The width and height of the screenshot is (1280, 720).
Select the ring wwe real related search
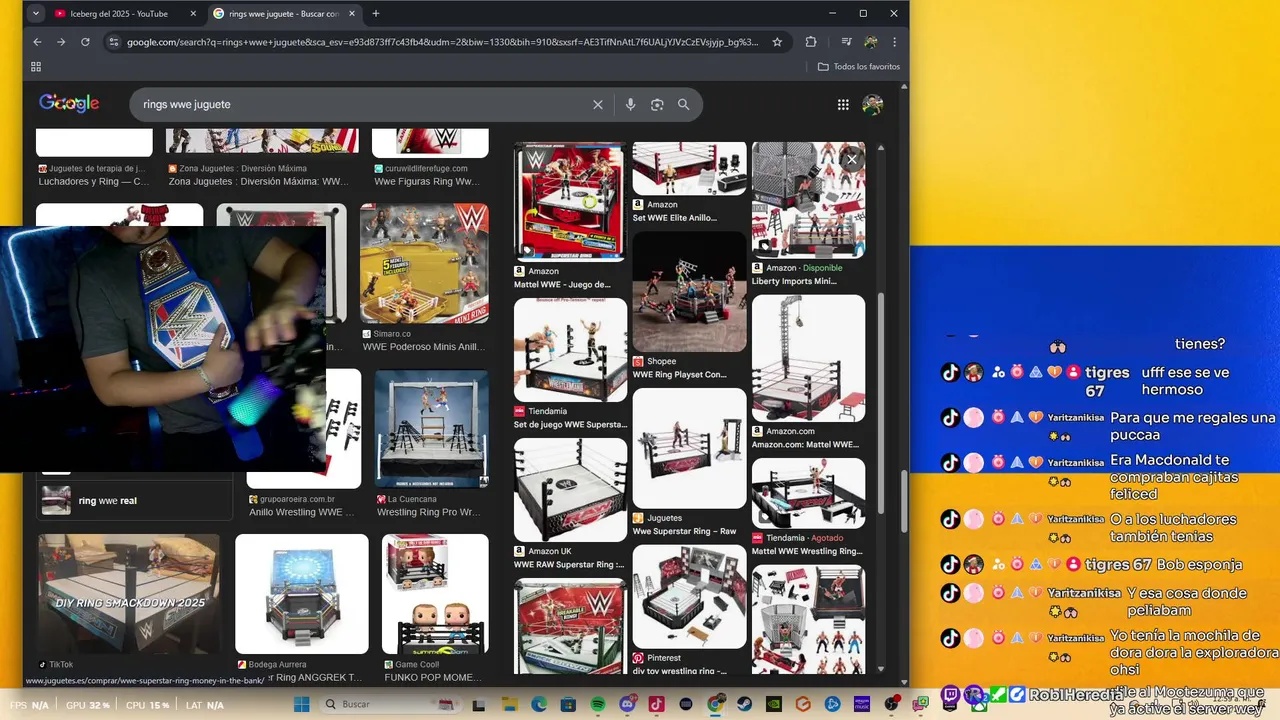click(x=134, y=500)
